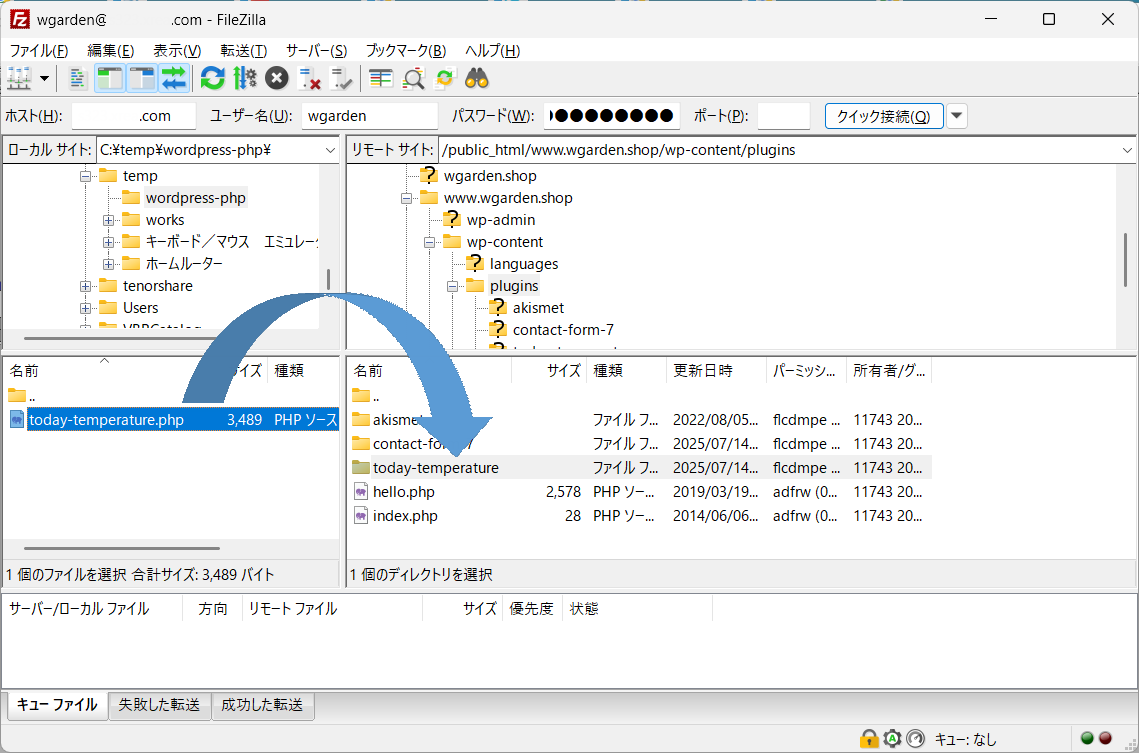The image size is (1139, 753).
Task: Click the disconnect from server icon
Action: click(310, 78)
